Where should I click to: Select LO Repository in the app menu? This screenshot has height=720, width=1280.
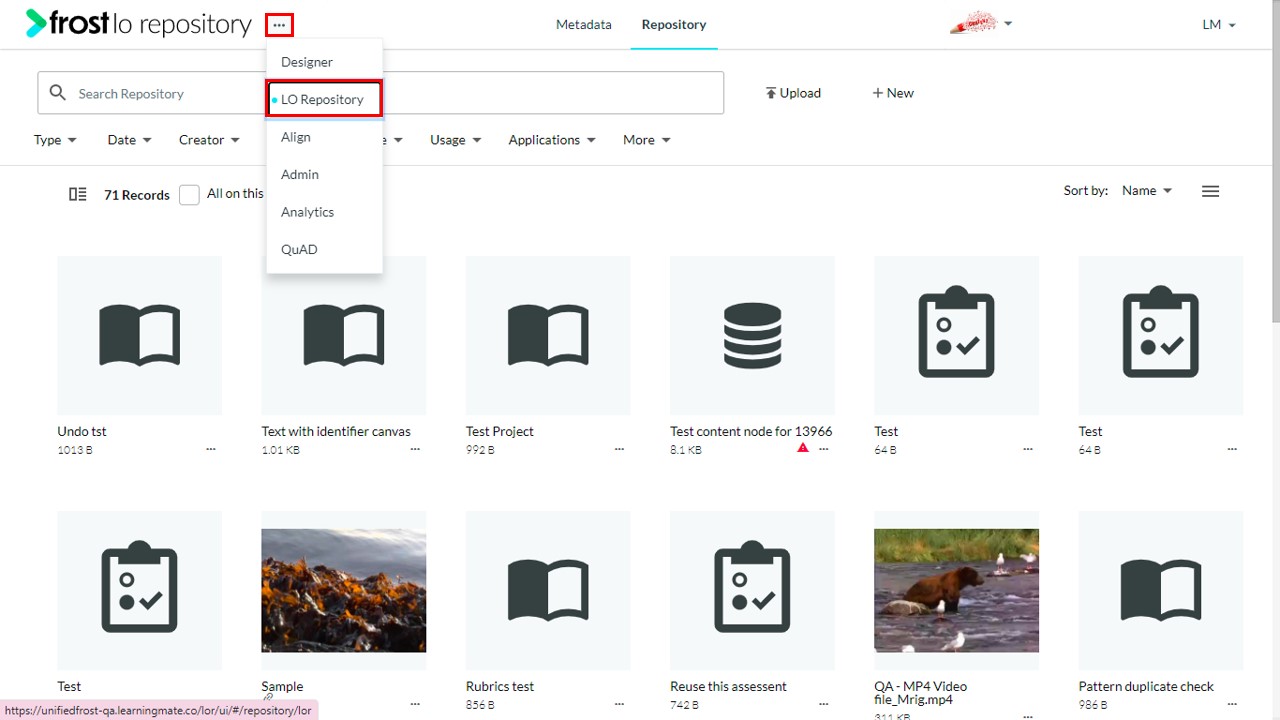pos(324,99)
